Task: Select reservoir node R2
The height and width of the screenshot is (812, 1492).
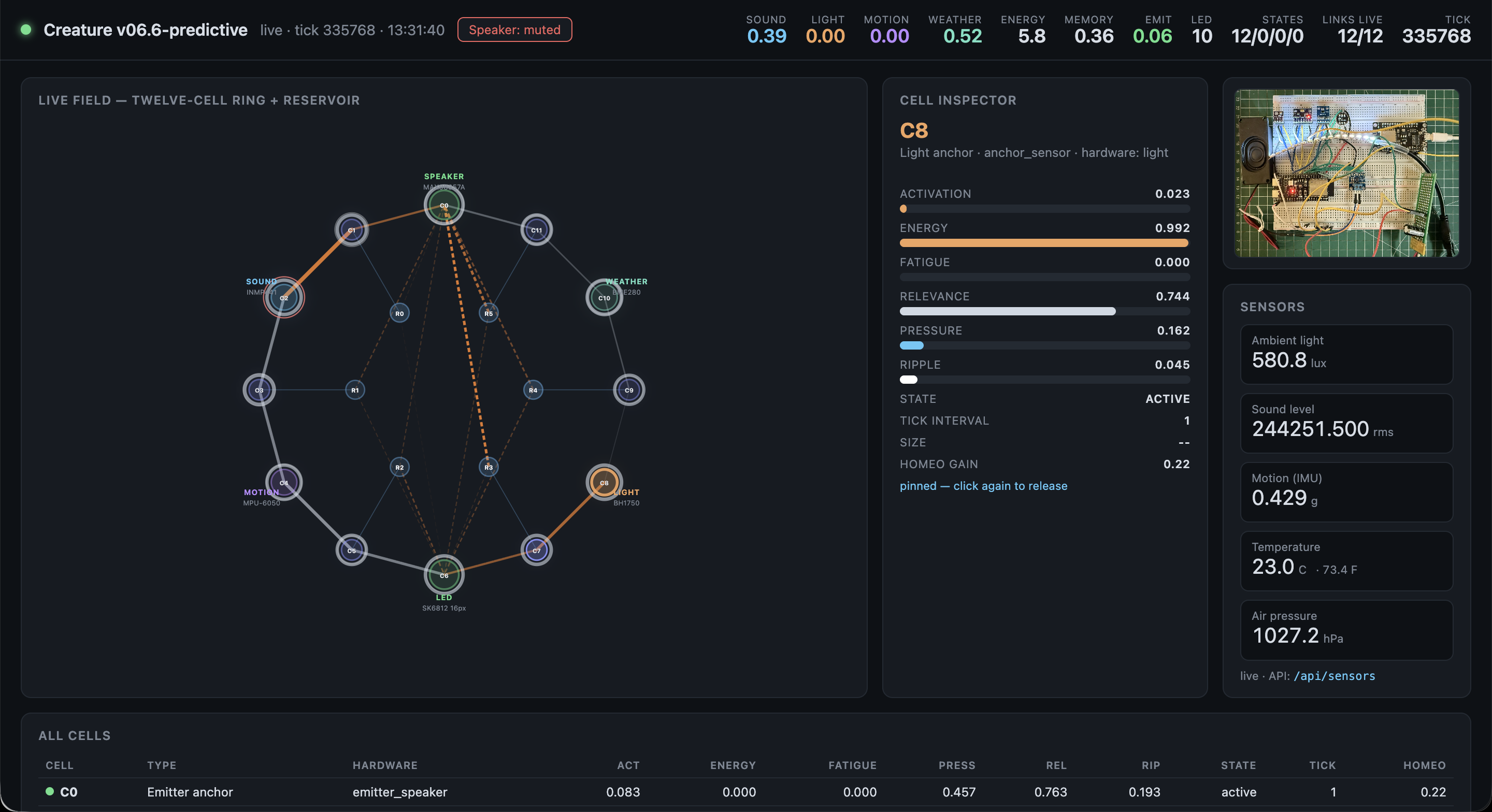Action: tap(399, 467)
